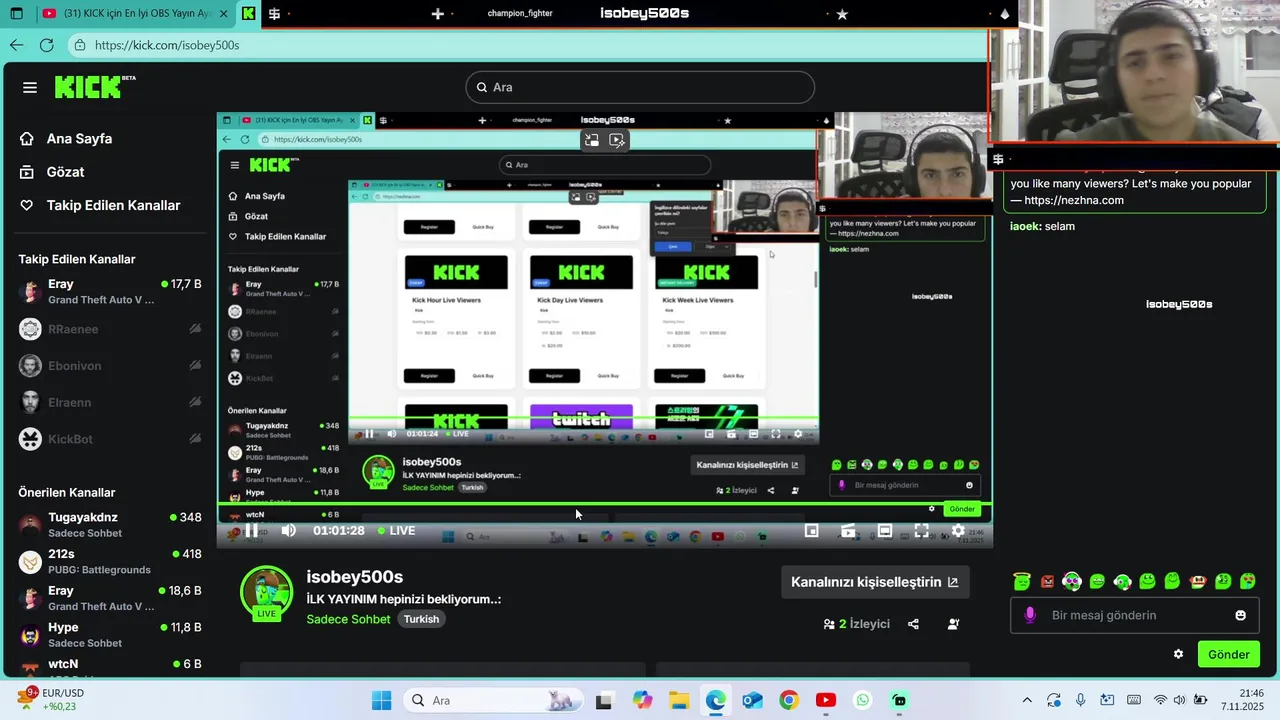Open the Windows Start menu
1280x720 pixels.
click(381, 700)
